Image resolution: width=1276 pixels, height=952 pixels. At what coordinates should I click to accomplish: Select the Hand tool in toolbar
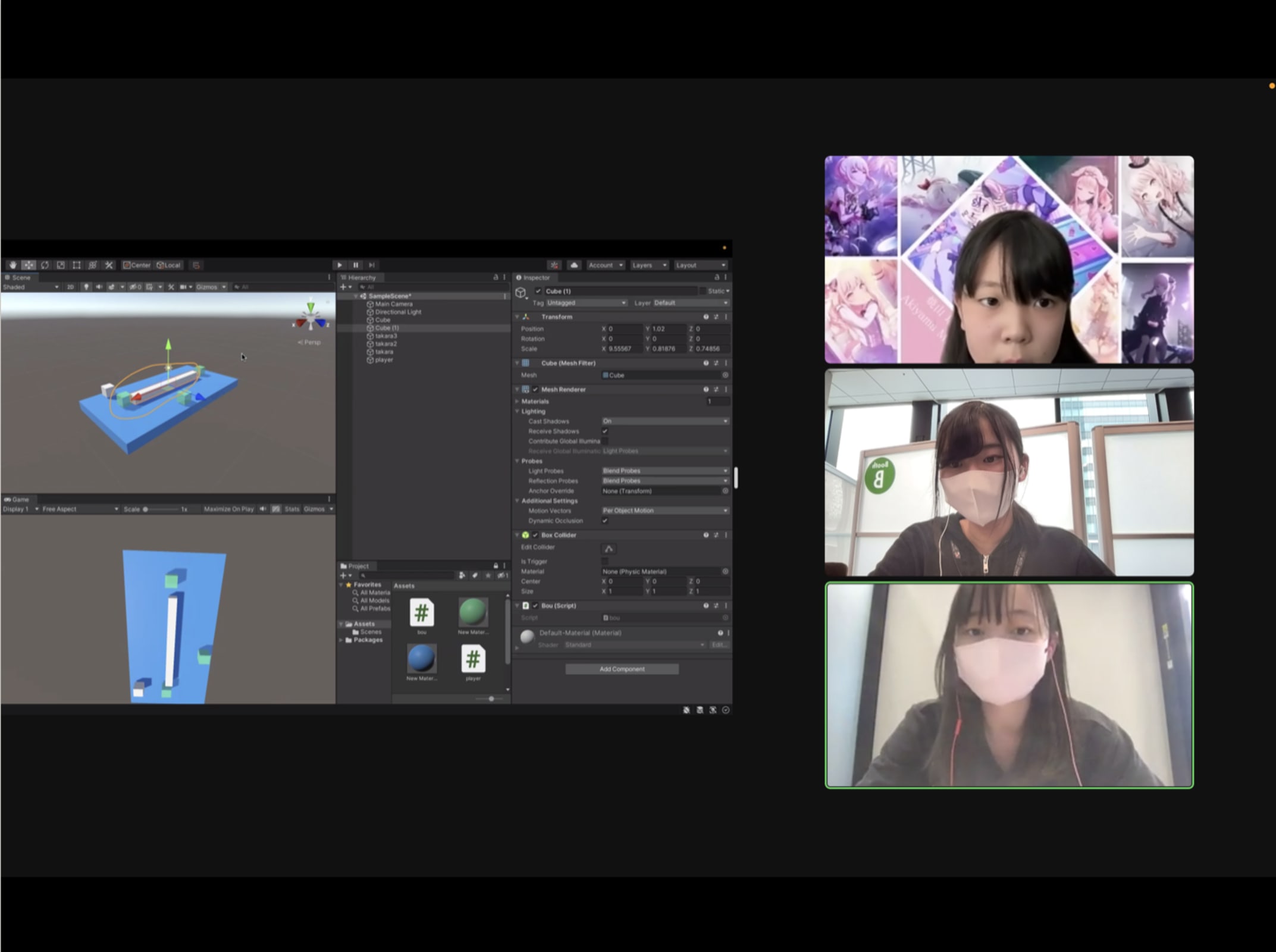click(12, 265)
